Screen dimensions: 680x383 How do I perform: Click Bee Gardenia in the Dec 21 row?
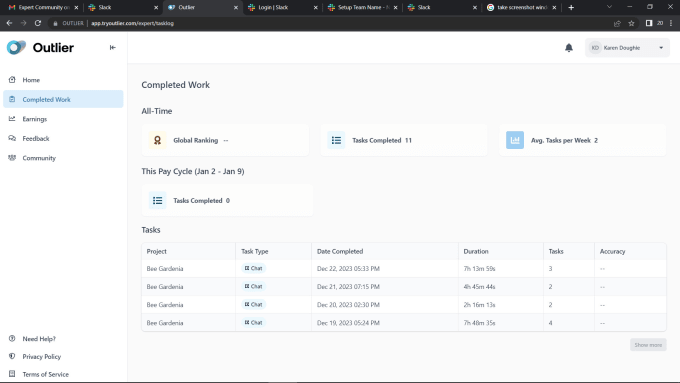click(165, 287)
